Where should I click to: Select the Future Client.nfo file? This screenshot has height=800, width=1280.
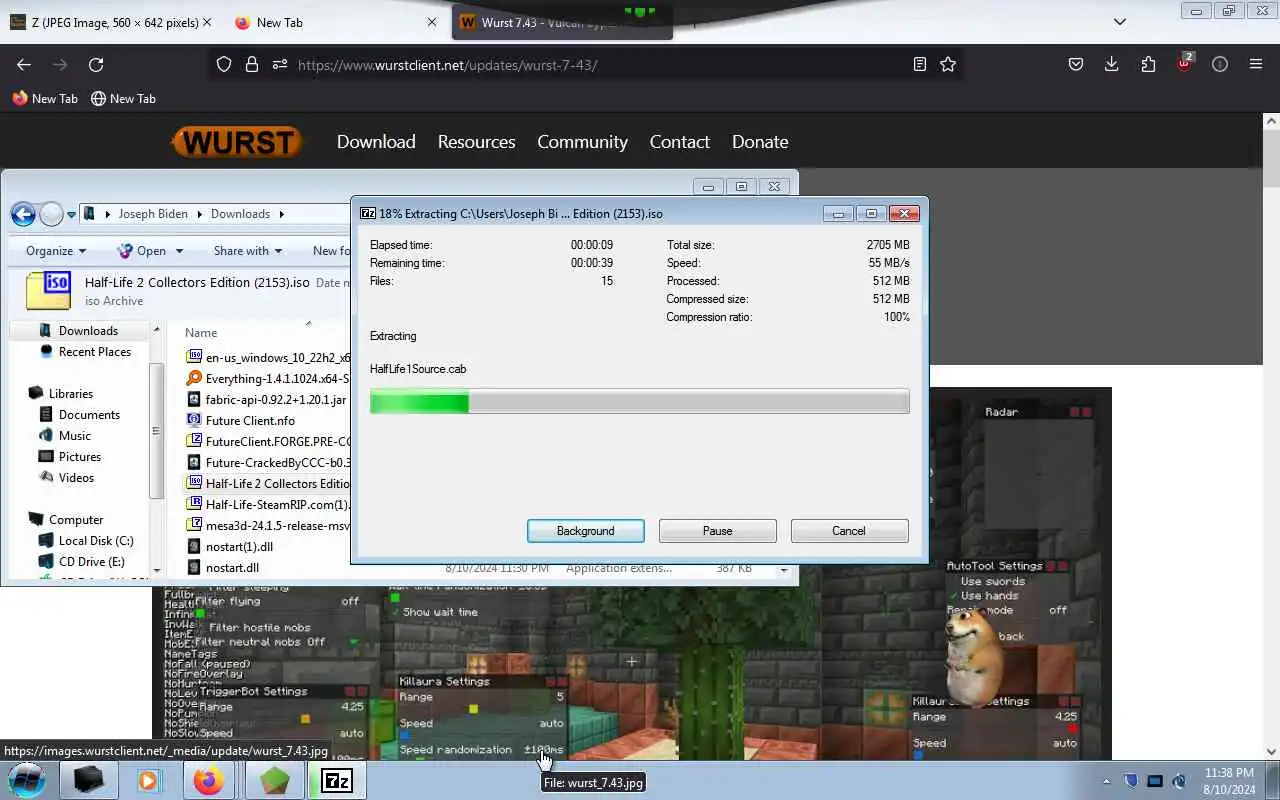[250, 420]
